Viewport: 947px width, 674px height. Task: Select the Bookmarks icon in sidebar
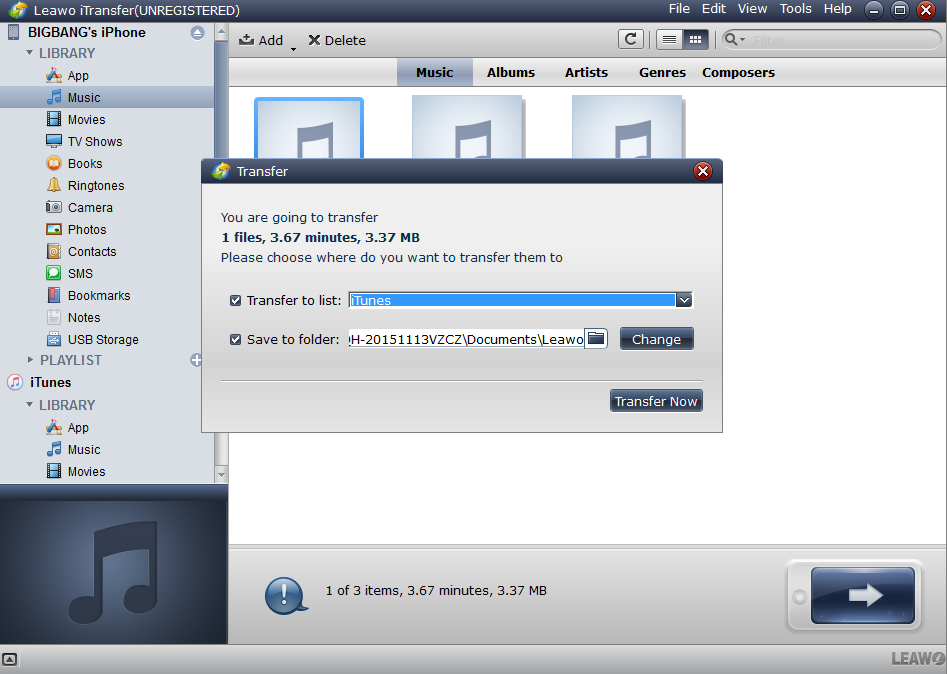pos(54,295)
